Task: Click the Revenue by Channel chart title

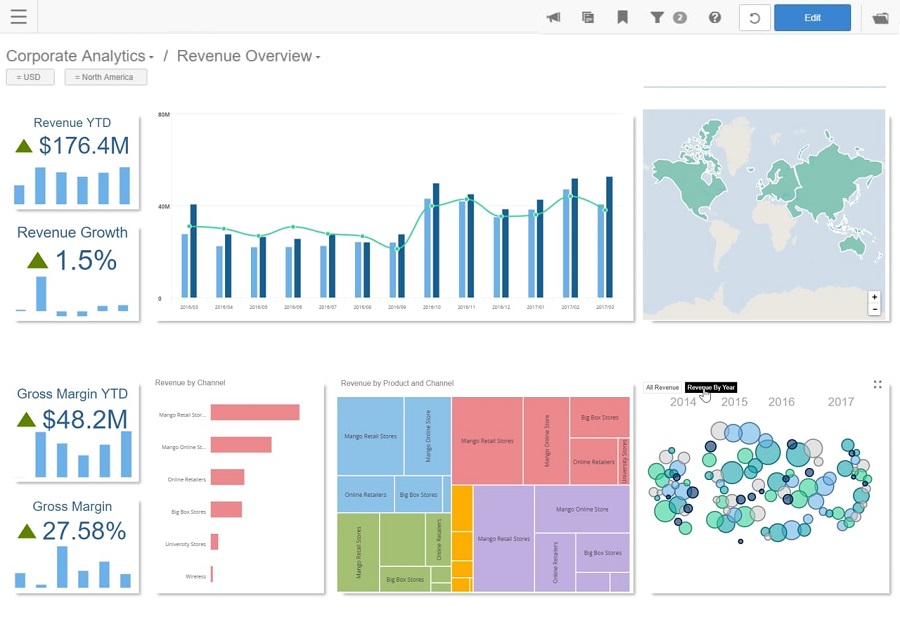Action: 190,383
